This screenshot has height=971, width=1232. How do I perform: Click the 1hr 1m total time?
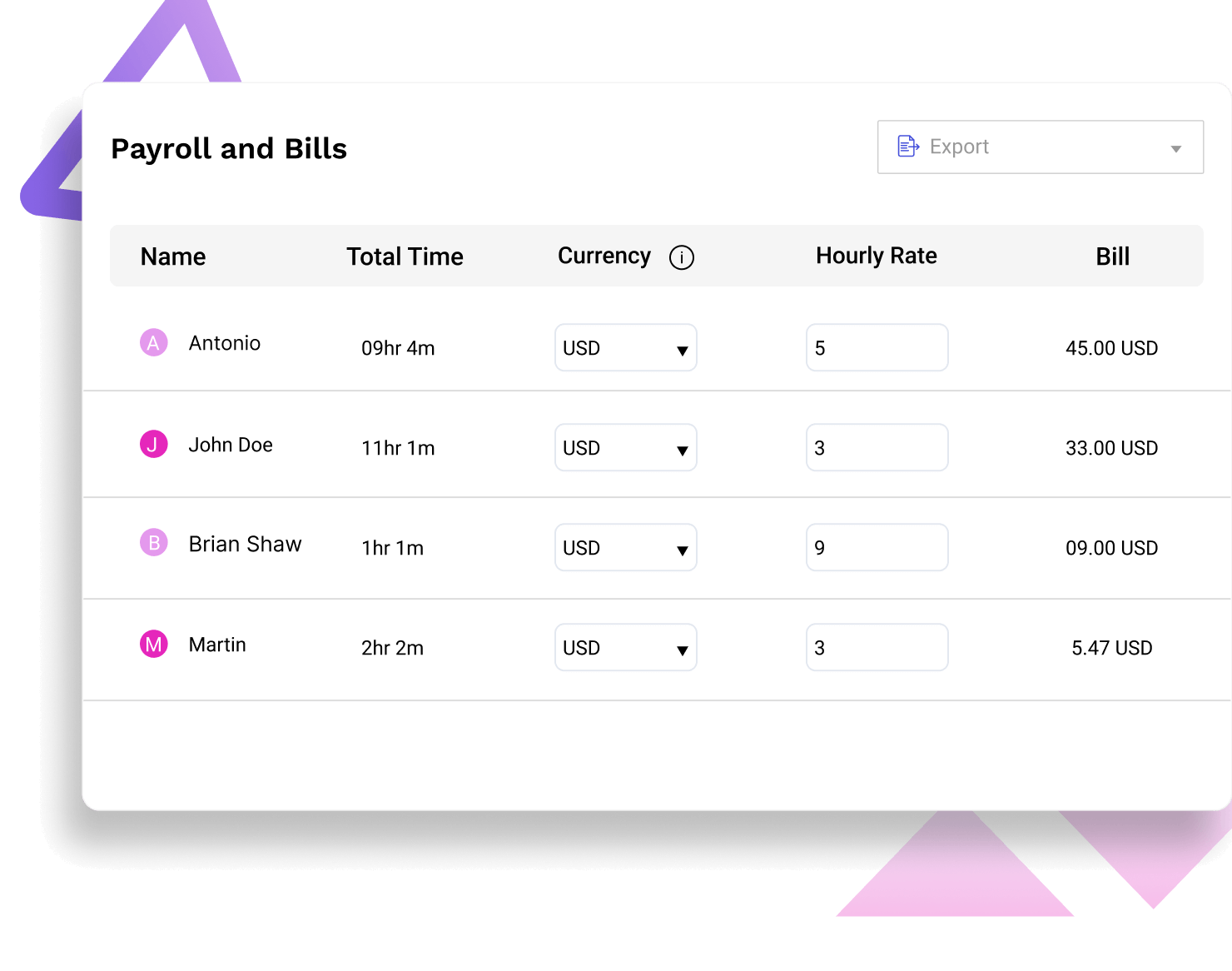coord(393,548)
